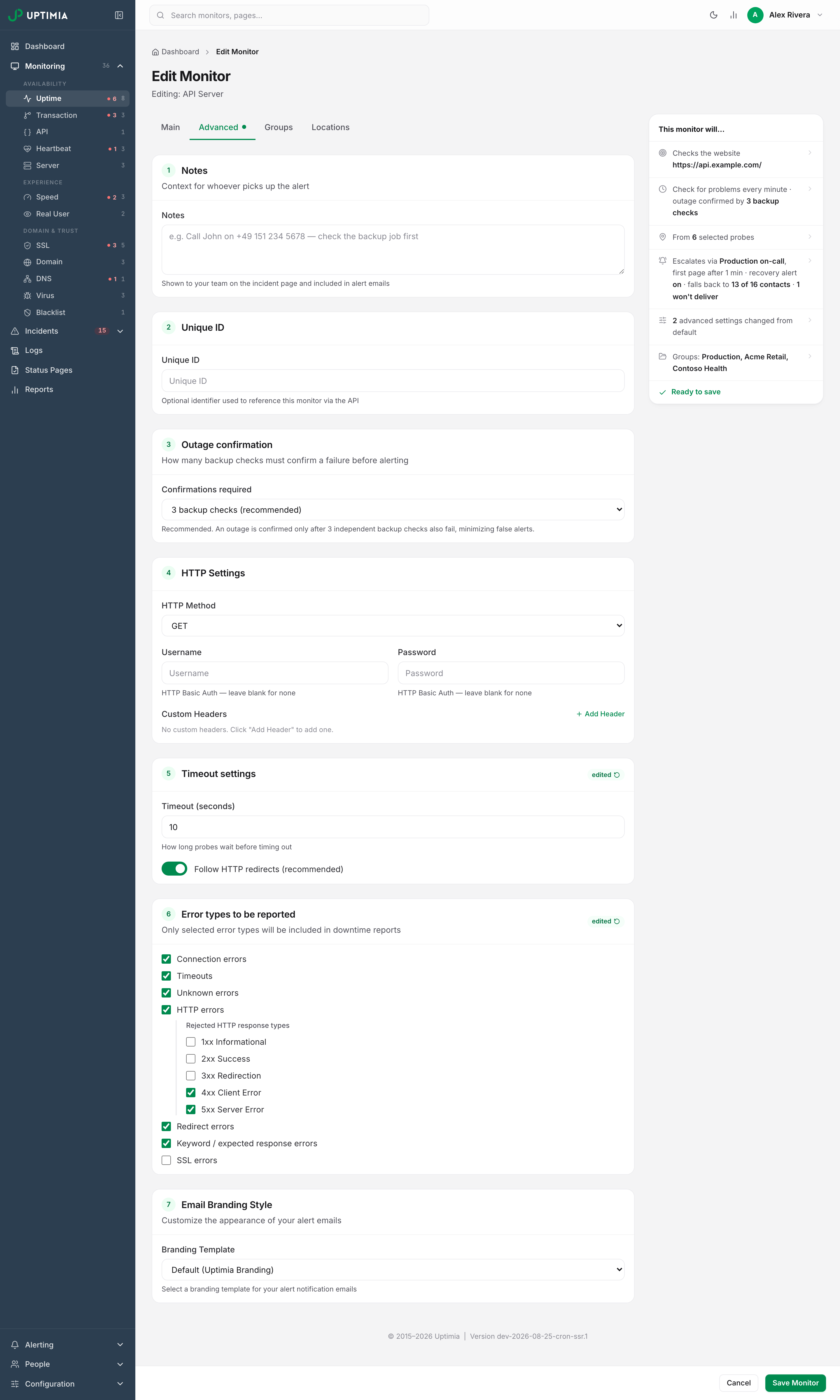This screenshot has width=840, height=1400.
Task: Switch to the Groups tab
Action: (279, 127)
